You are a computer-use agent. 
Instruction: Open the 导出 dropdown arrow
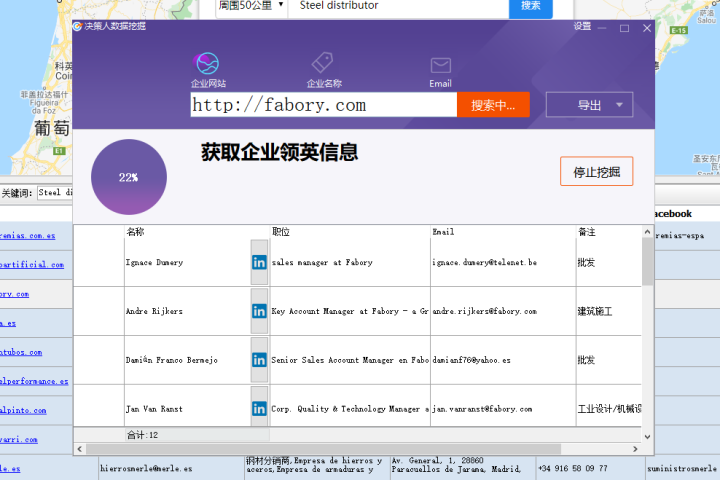tap(619, 105)
